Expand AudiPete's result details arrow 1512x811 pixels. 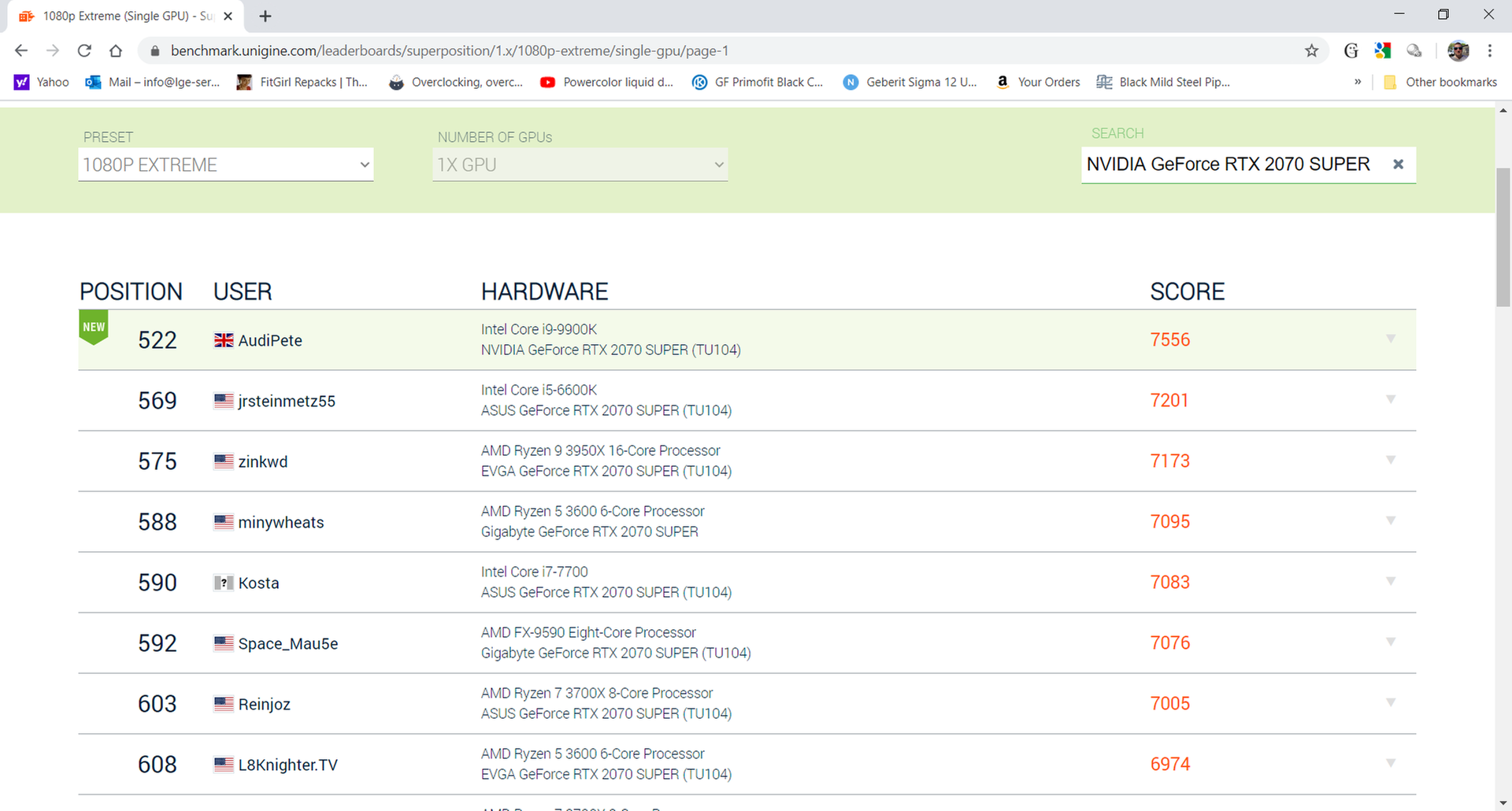(1391, 339)
